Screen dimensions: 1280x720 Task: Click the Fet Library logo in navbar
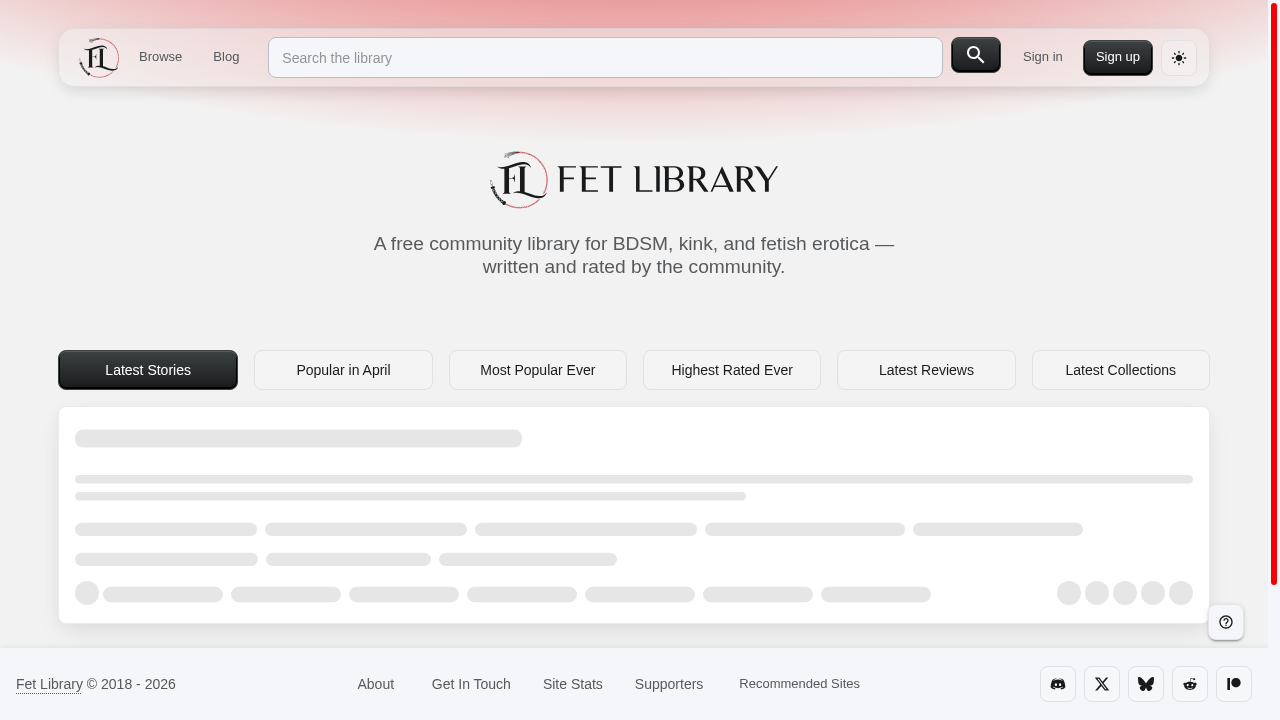[x=98, y=57]
